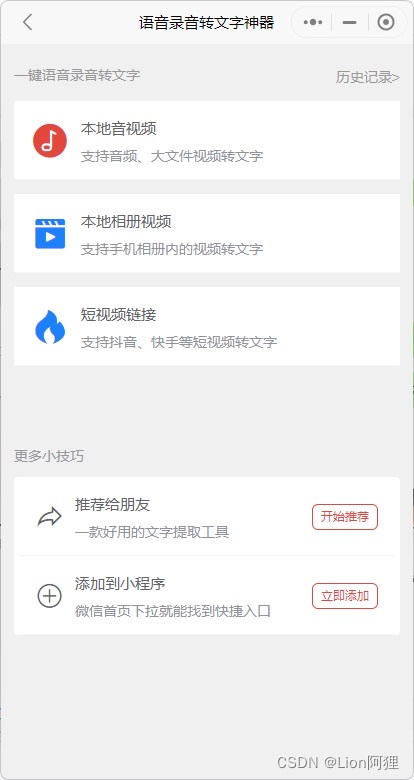This screenshot has height=780, width=414.
Task: Click the blue flame icon
Action: 50,326
